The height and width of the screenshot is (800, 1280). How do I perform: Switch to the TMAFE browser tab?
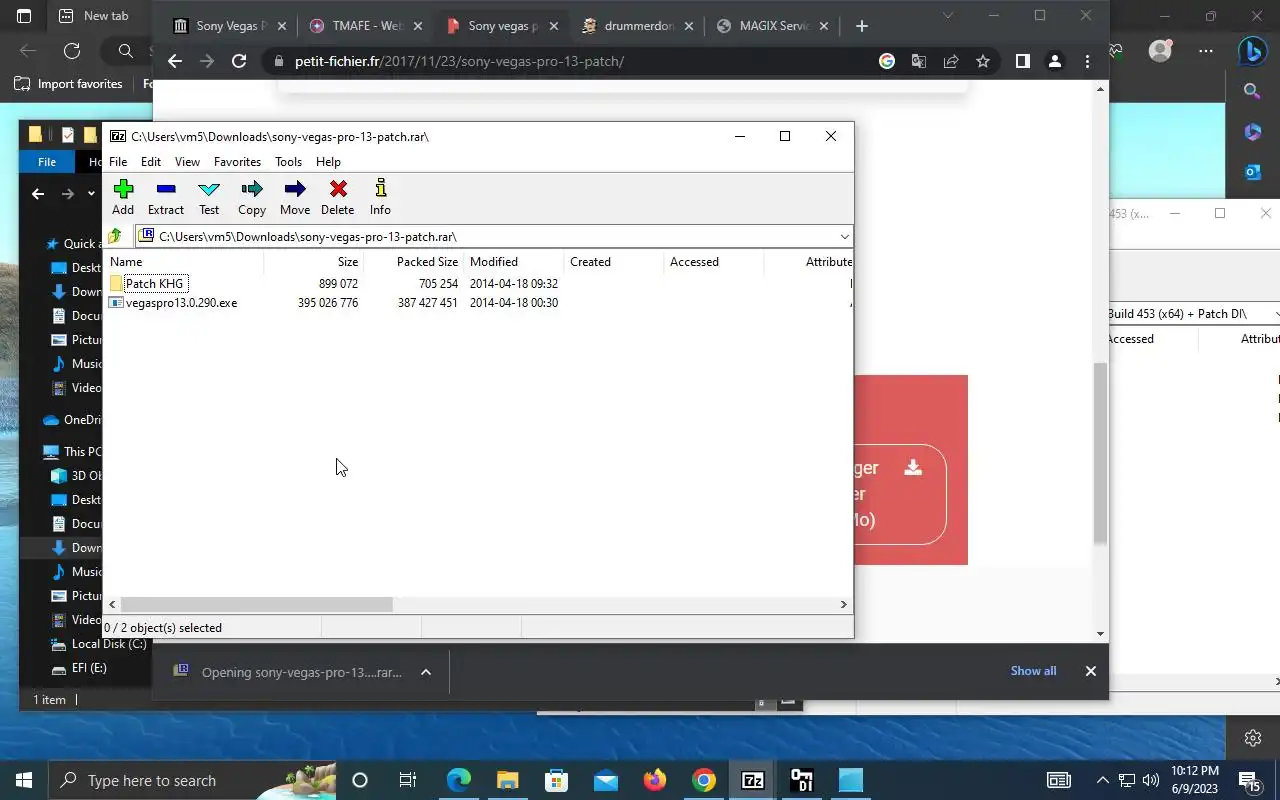pyautogui.click(x=366, y=26)
